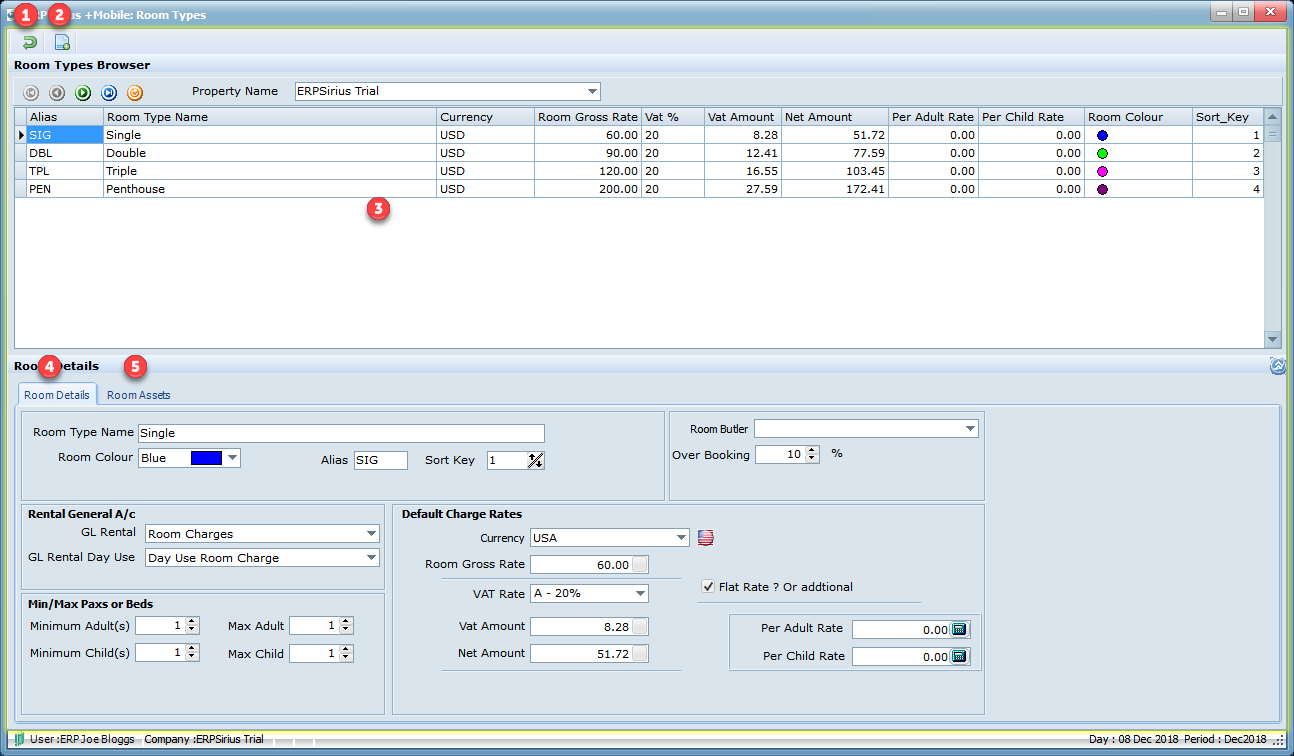
Task: Click into the Room Type Name field
Action: [x=341, y=433]
